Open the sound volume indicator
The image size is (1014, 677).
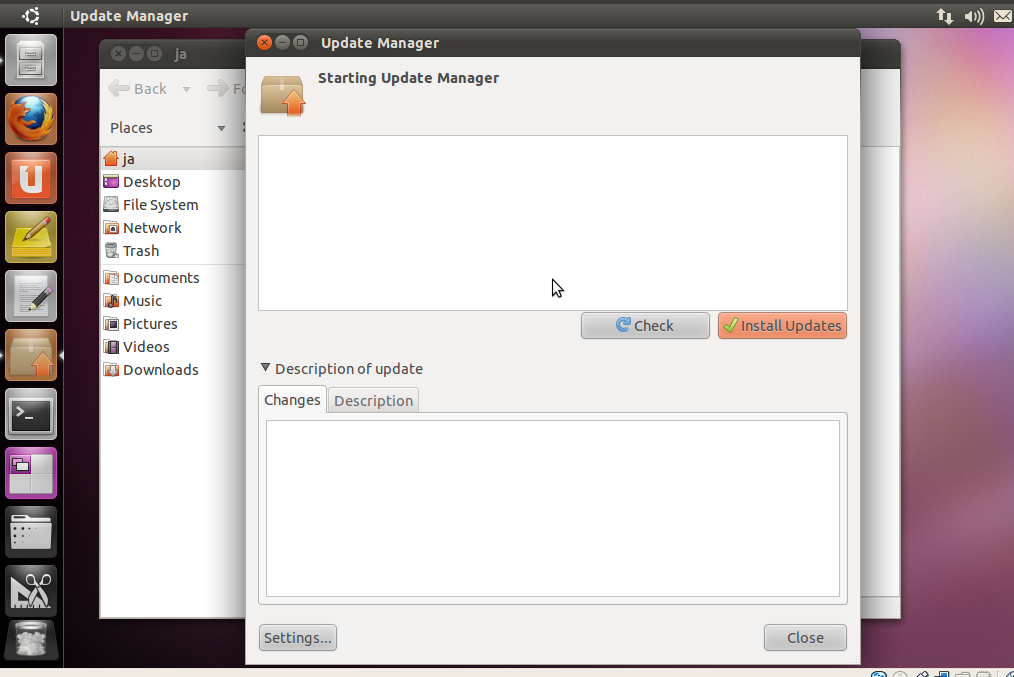974,16
